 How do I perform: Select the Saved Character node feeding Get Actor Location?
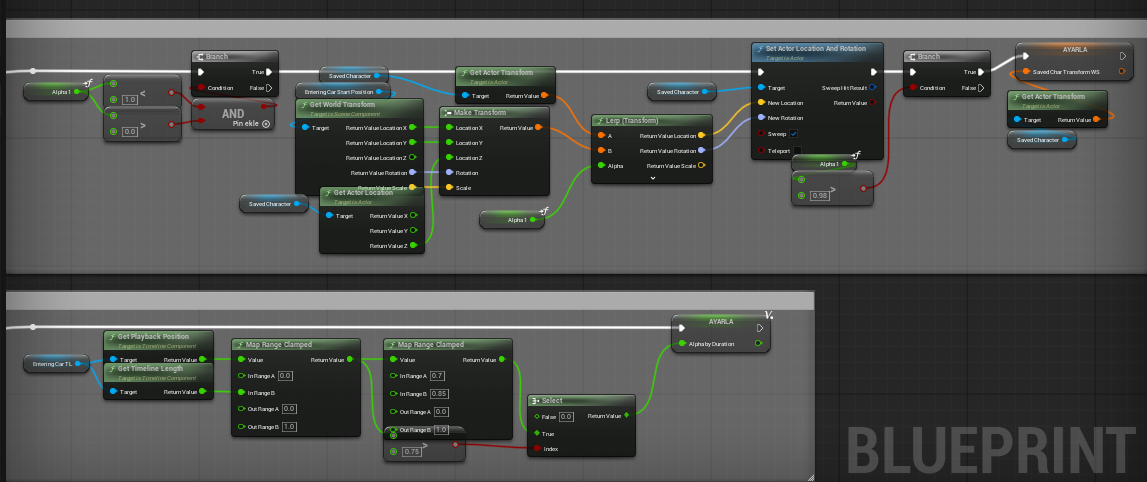[274, 204]
